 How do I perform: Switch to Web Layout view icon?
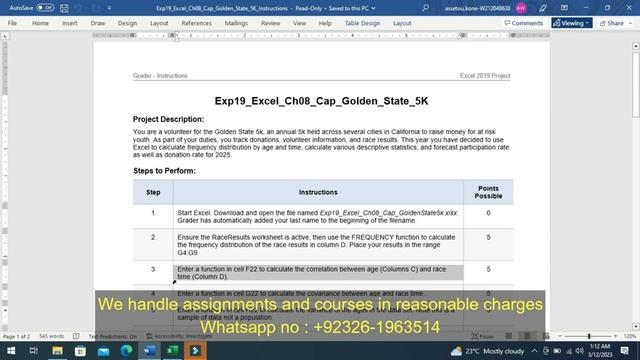(x=546, y=336)
